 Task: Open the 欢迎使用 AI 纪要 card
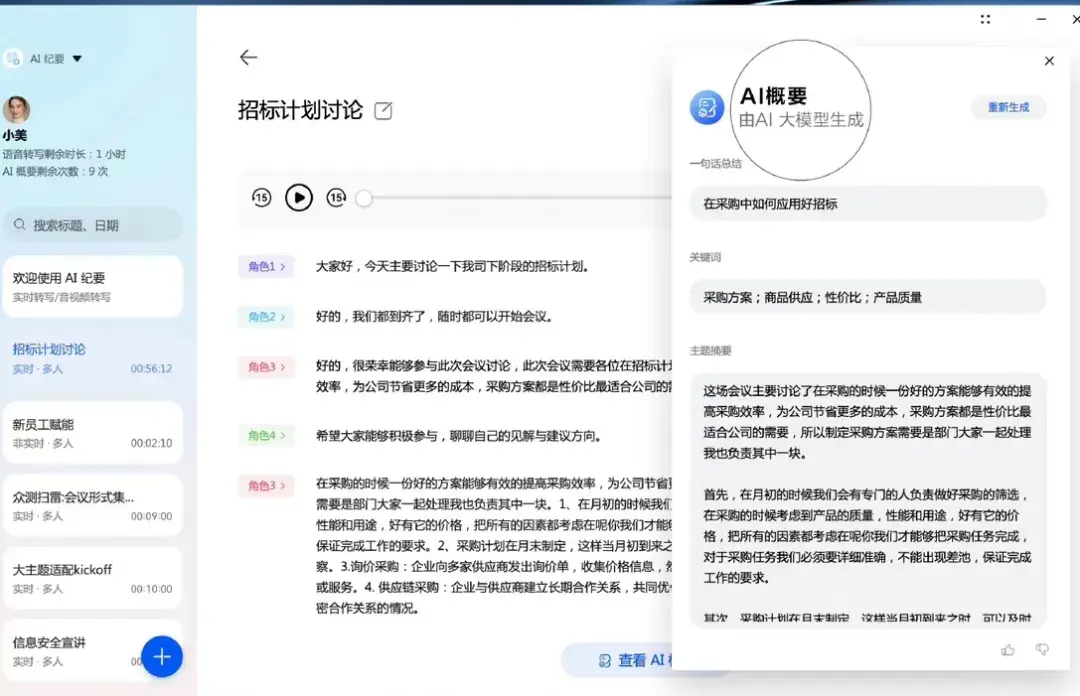click(93, 287)
